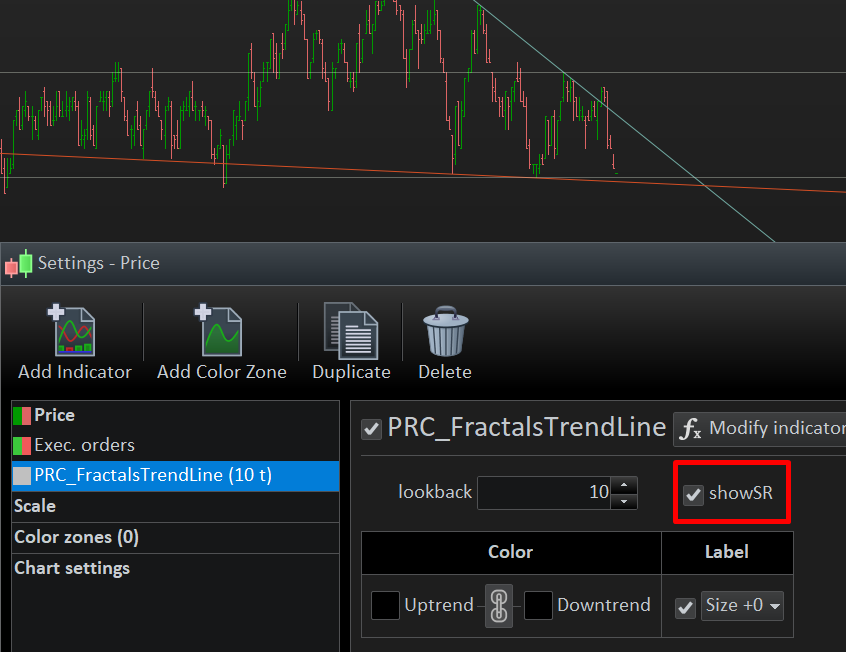846x652 pixels.
Task: Click the chain link icon between colors
Action: [499, 606]
